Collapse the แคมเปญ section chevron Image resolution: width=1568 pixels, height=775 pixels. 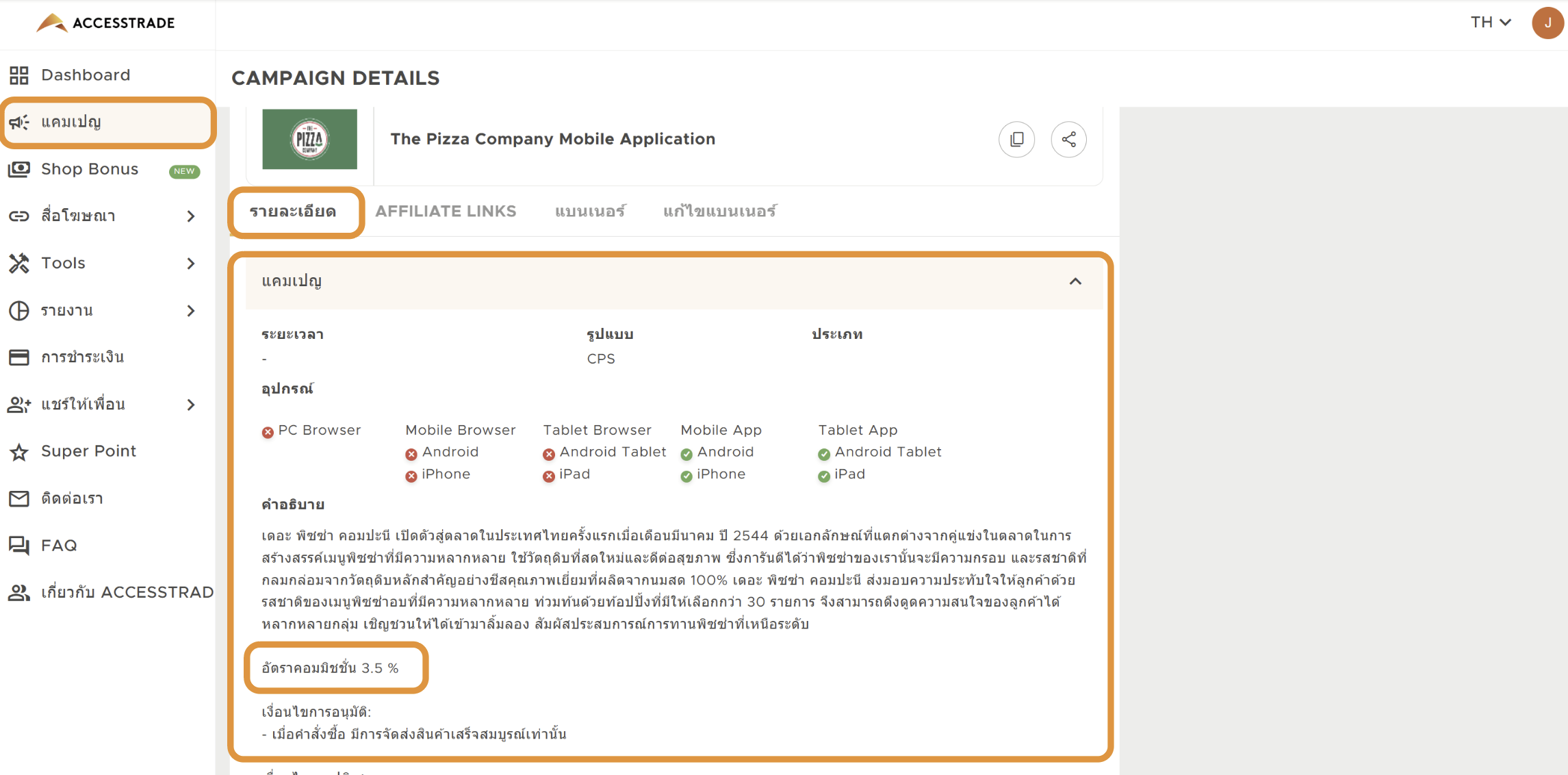coord(1075,281)
